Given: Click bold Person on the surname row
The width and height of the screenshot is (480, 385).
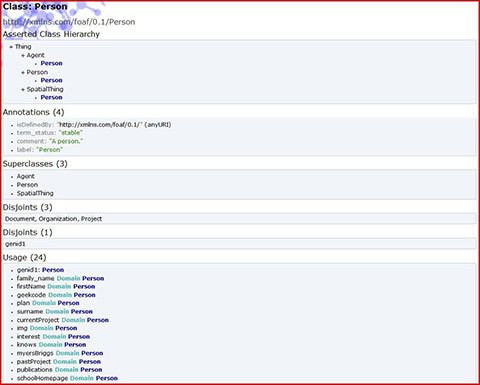Looking at the screenshot, I should [x=82, y=312].
